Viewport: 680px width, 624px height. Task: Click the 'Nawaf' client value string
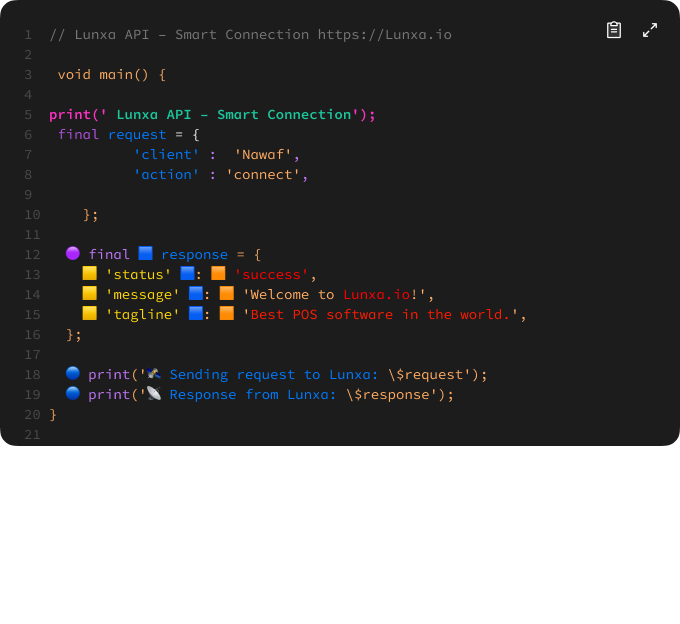click(x=267, y=154)
